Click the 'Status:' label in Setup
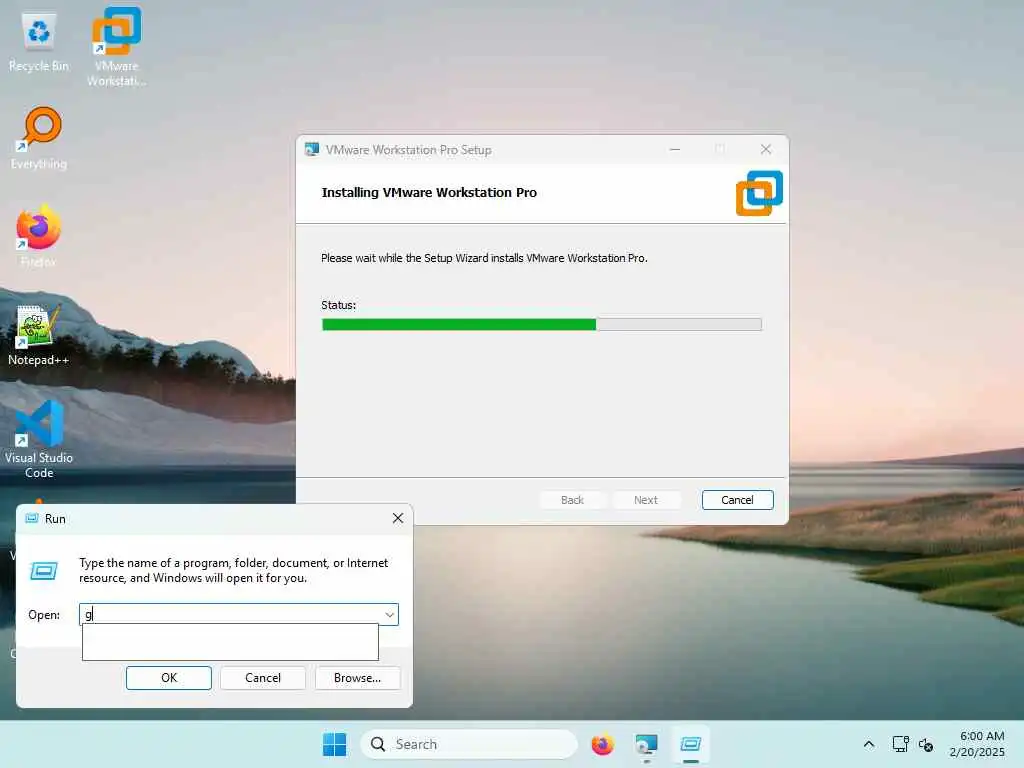Image resolution: width=1024 pixels, height=768 pixels. [338, 305]
